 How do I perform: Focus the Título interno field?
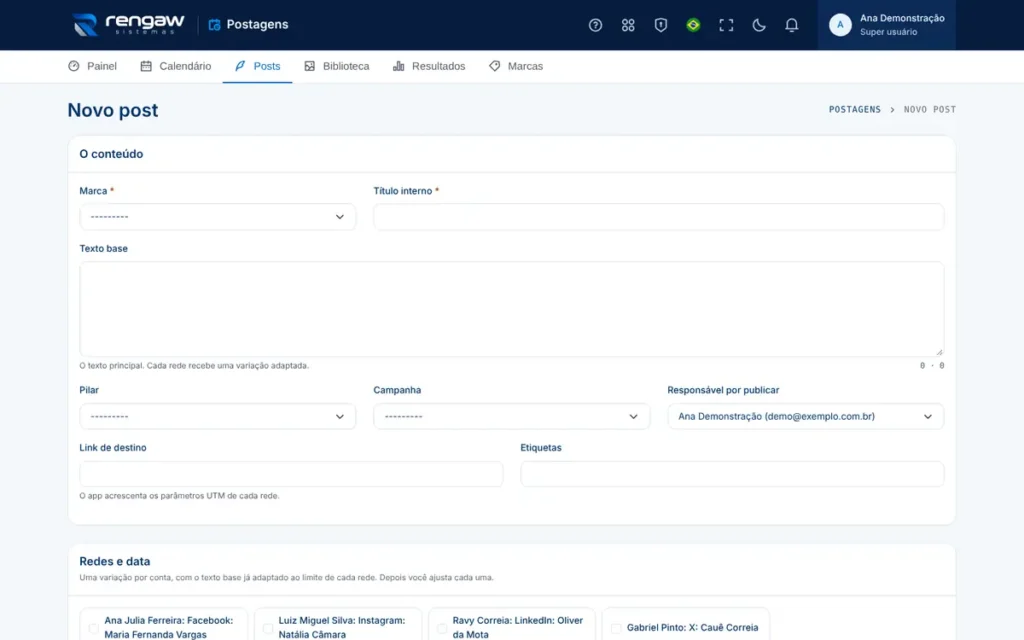coord(658,217)
